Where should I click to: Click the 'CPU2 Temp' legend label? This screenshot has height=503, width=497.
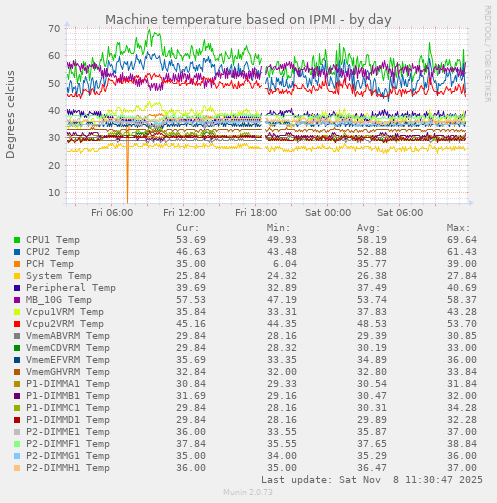coord(53,252)
